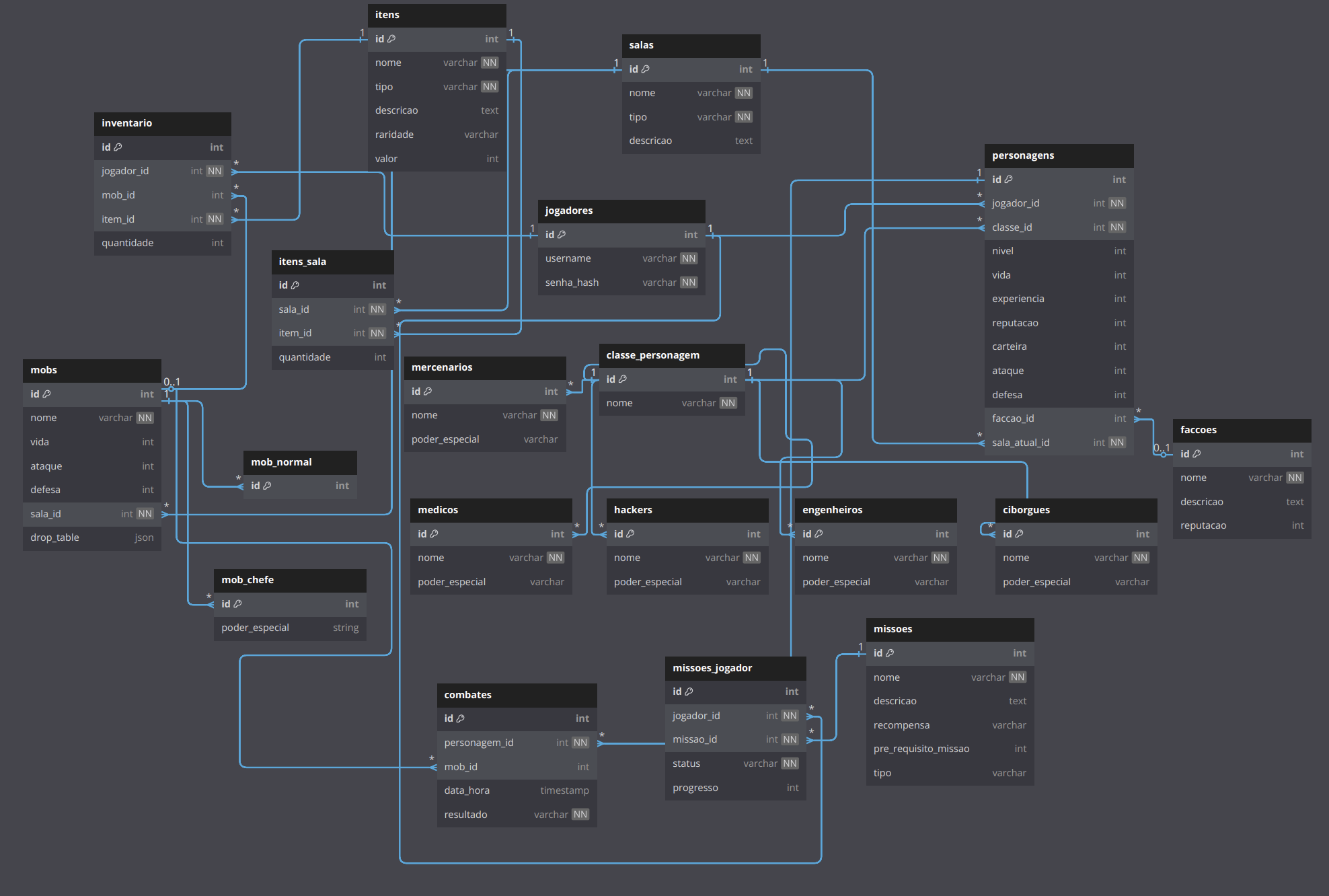Click the missao_id field in missoes_jogador table
This screenshot has height=896, width=1329.
tap(735, 739)
